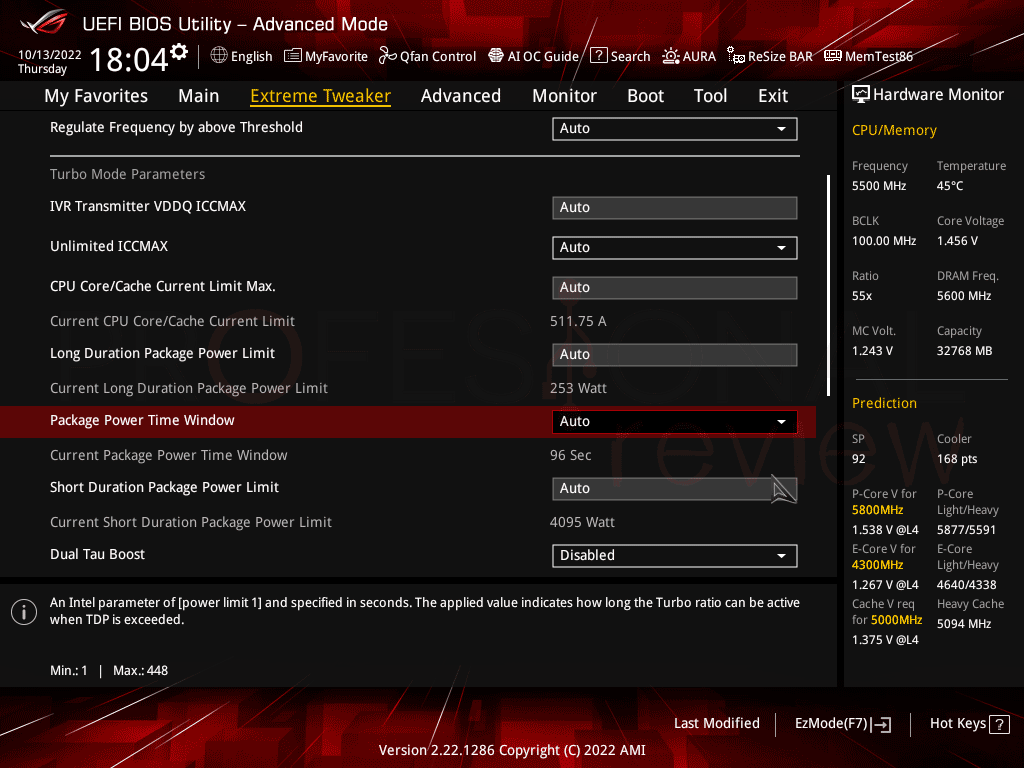The height and width of the screenshot is (768, 1024).
Task: Select Unlimited ICCMAX label
Action: point(109,246)
